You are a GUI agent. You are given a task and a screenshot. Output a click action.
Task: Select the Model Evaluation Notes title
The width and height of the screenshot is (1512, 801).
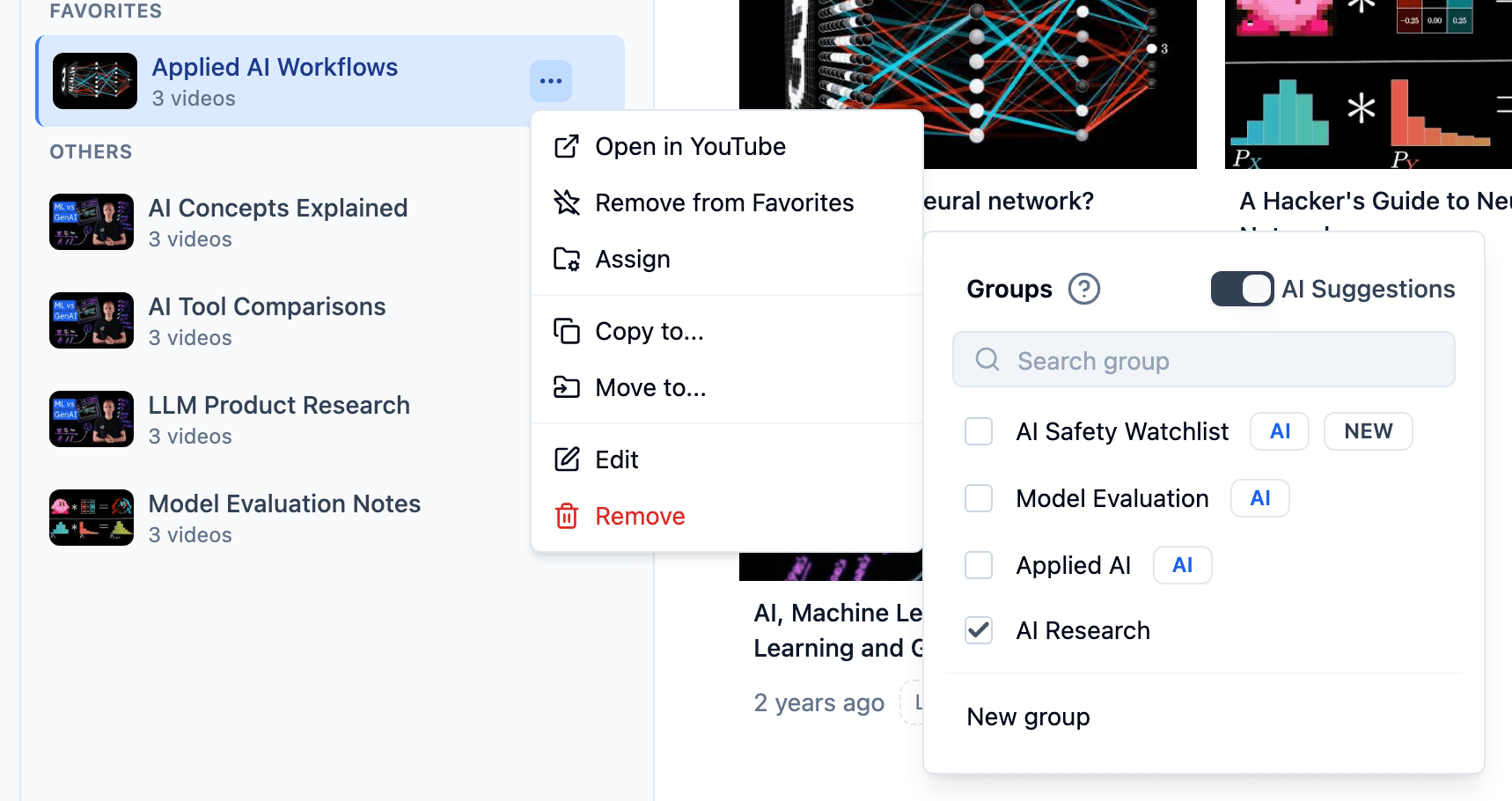click(x=284, y=503)
